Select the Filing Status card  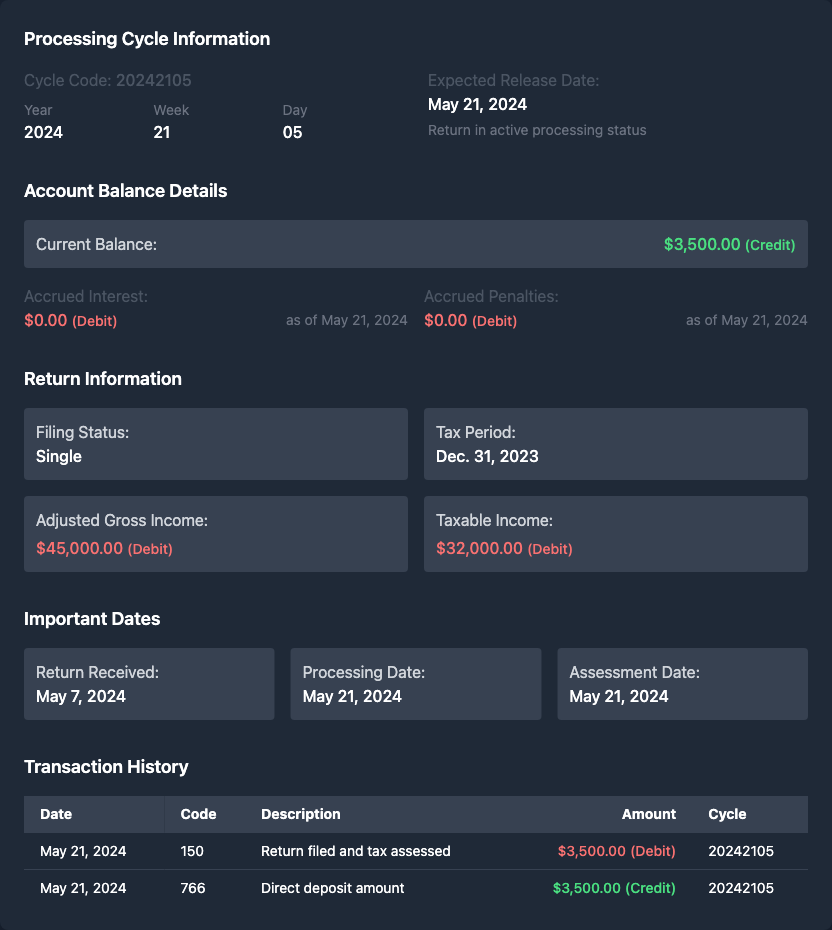[216, 444]
